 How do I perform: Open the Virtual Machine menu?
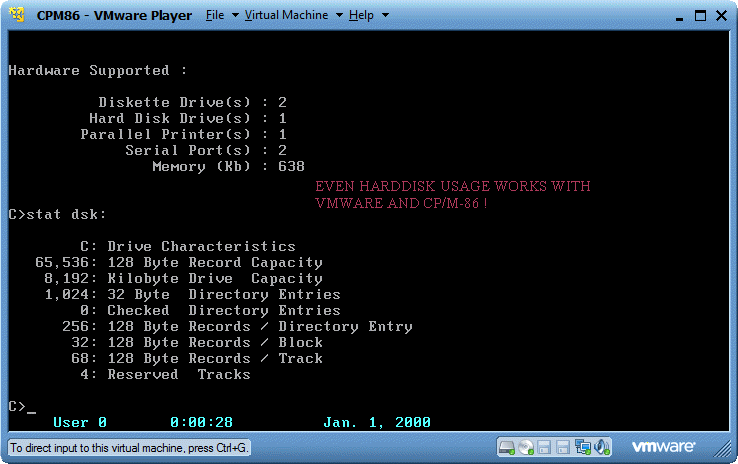(x=286, y=15)
